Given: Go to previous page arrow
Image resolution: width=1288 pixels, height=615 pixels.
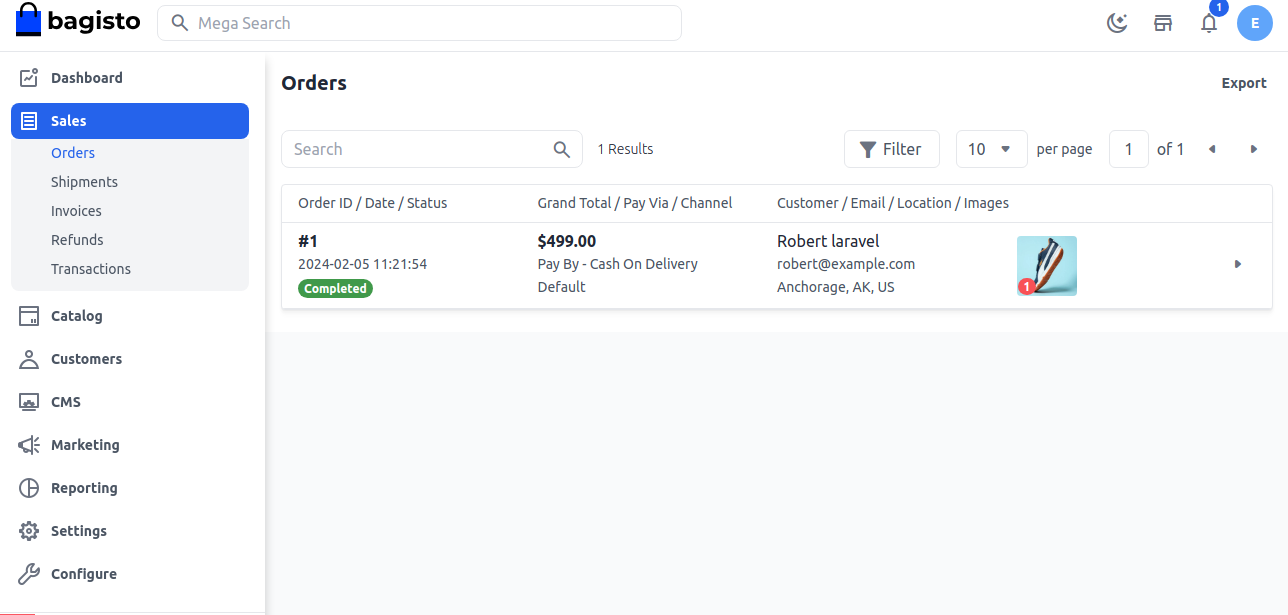Looking at the screenshot, I should 1212,149.
